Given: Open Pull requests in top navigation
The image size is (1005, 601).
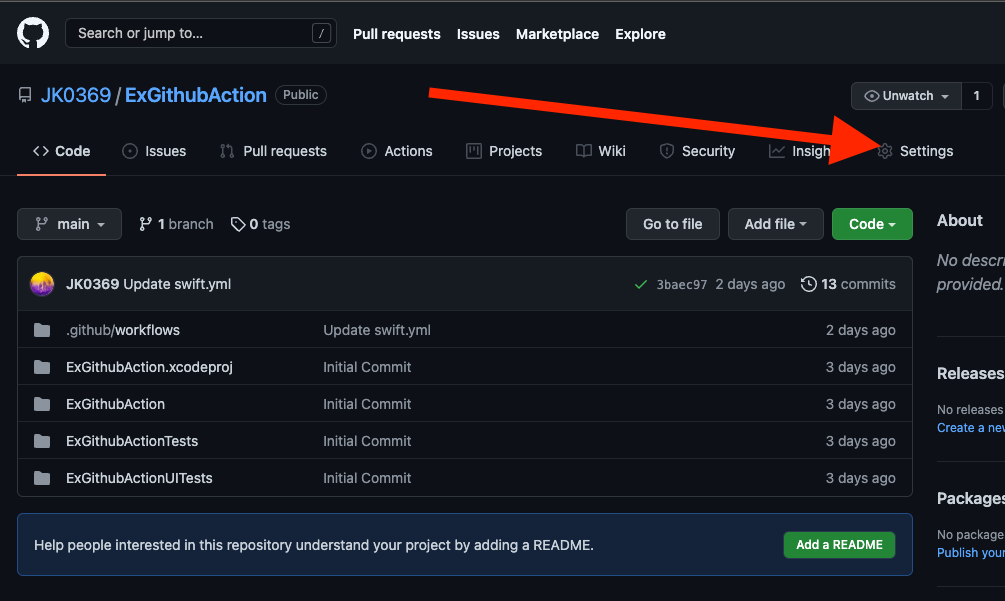Looking at the screenshot, I should (x=397, y=34).
